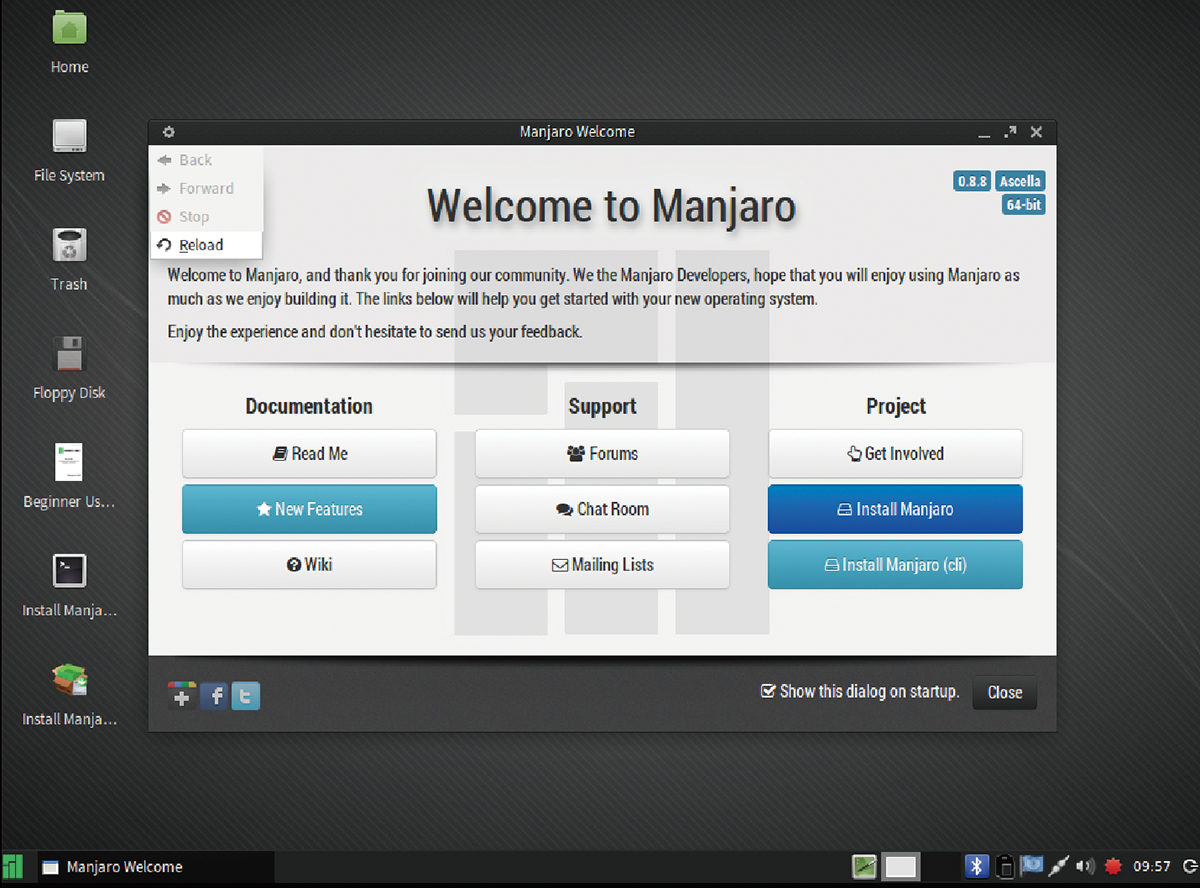Open the New Features page
This screenshot has width=1200, height=888.
309,509
